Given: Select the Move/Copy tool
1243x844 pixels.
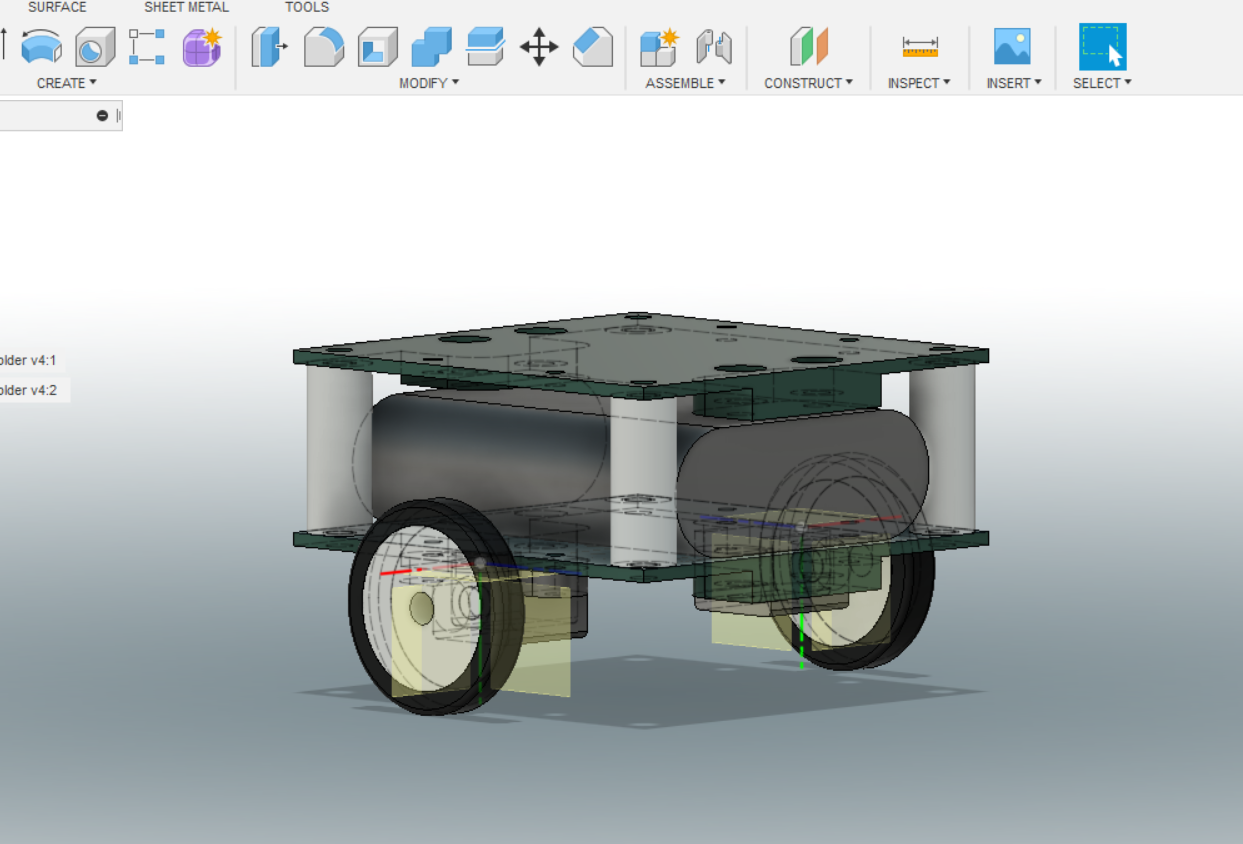Looking at the screenshot, I should click(x=540, y=47).
